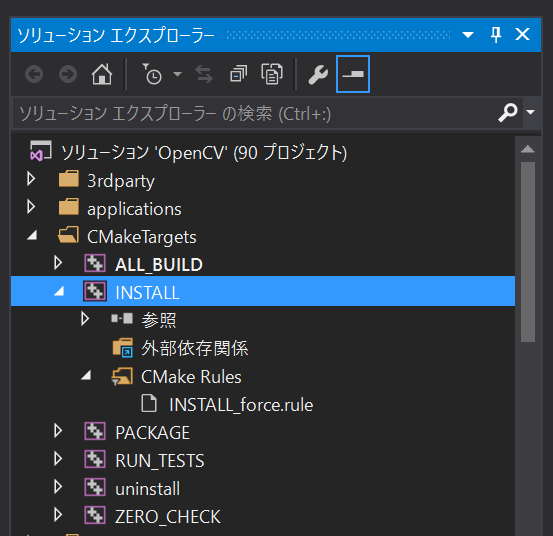Select 外部依存関係 external dependencies

tap(195, 348)
